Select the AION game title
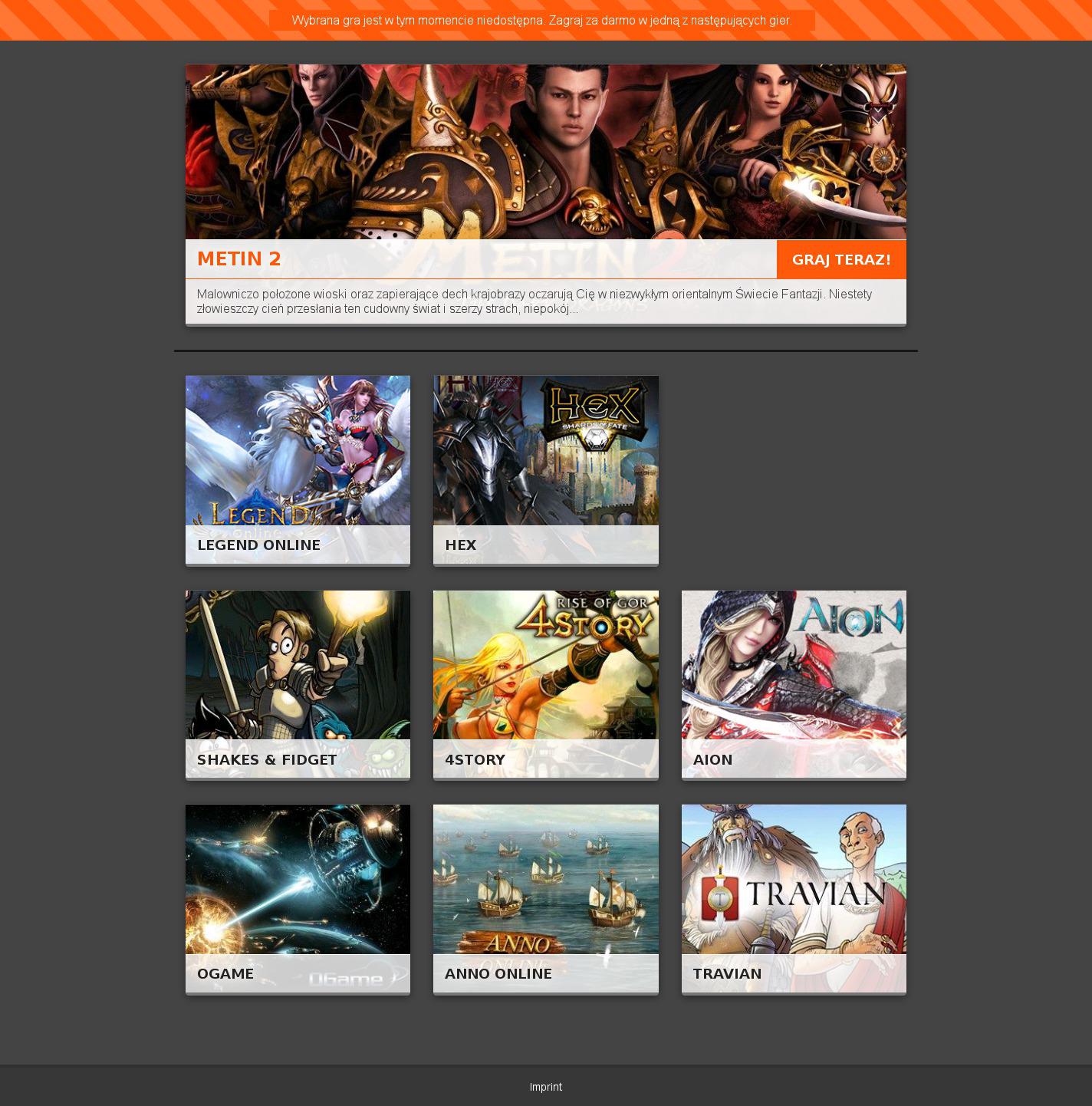 [x=712, y=759]
